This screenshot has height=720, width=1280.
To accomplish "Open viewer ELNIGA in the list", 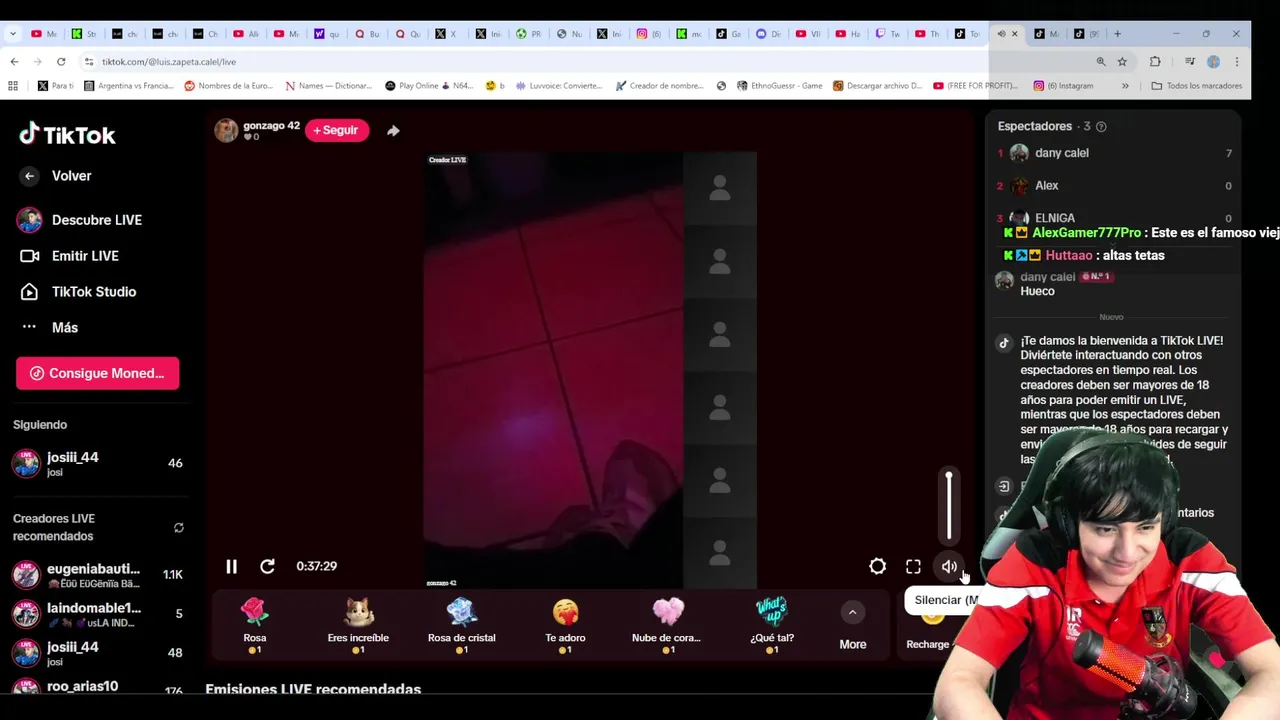I will (x=1114, y=218).
